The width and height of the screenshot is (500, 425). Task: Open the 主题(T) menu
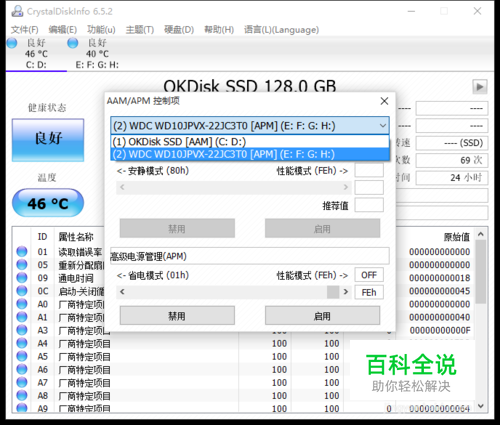tap(139, 30)
